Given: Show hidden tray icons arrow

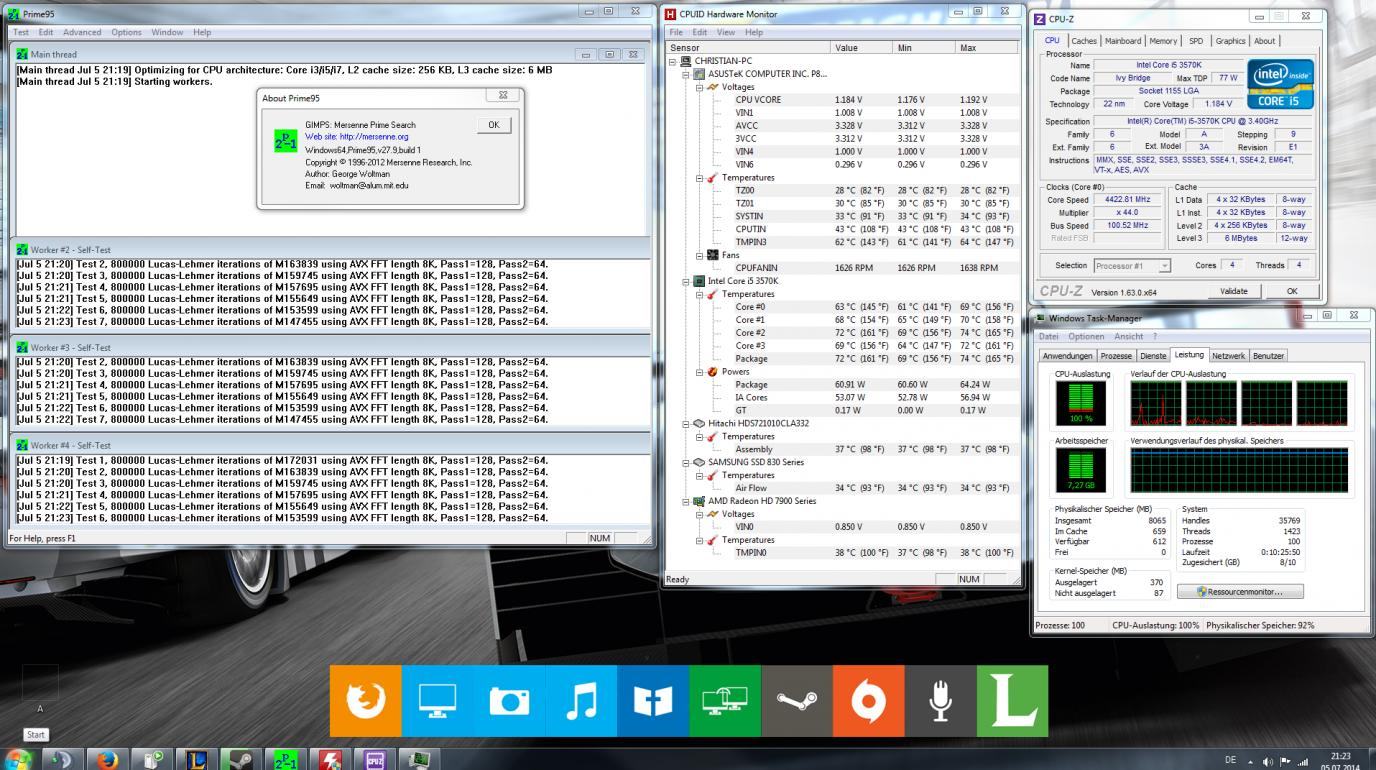Looking at the screenshot, I should 1252,760.
